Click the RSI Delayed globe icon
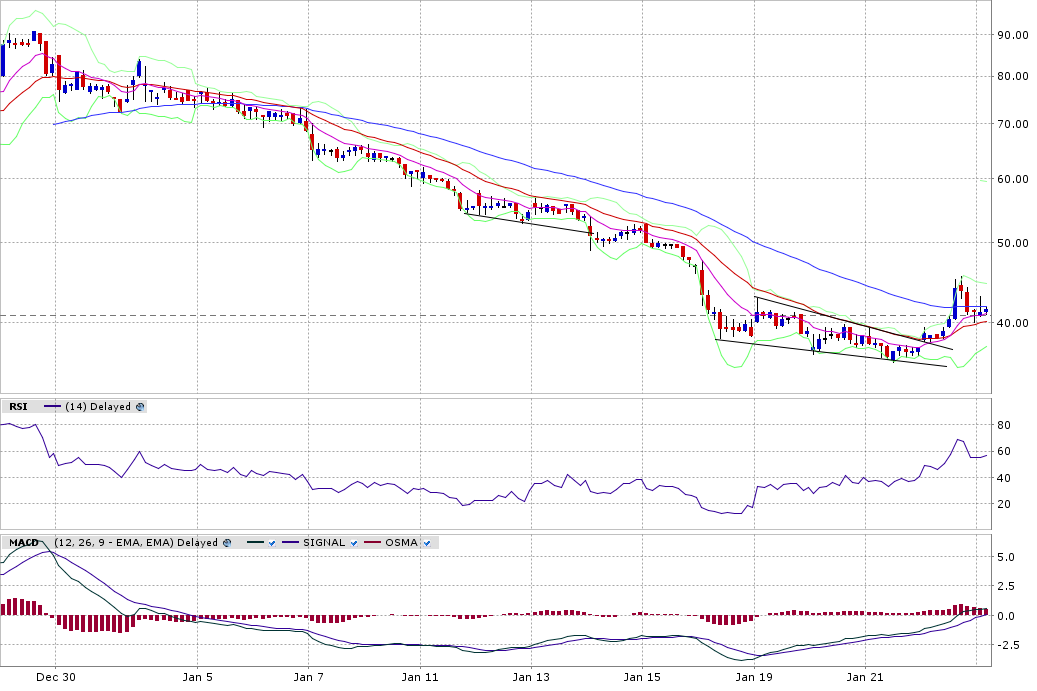Screen dimensions: 1037x691 point(140,407)
